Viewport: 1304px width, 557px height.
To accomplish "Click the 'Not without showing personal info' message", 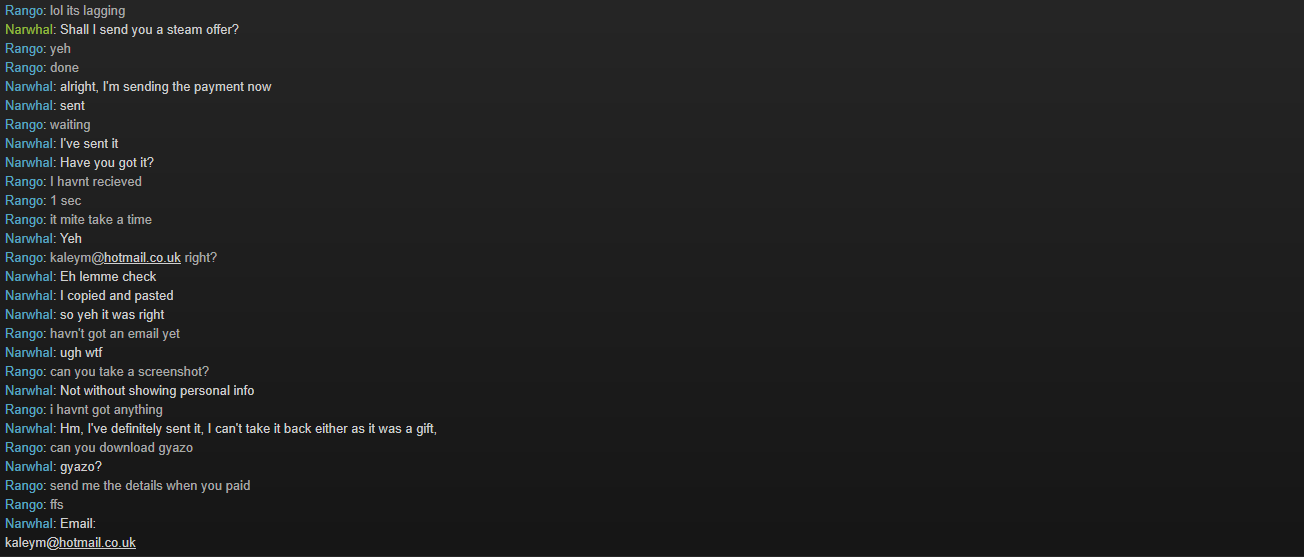I will click(157, 391).
